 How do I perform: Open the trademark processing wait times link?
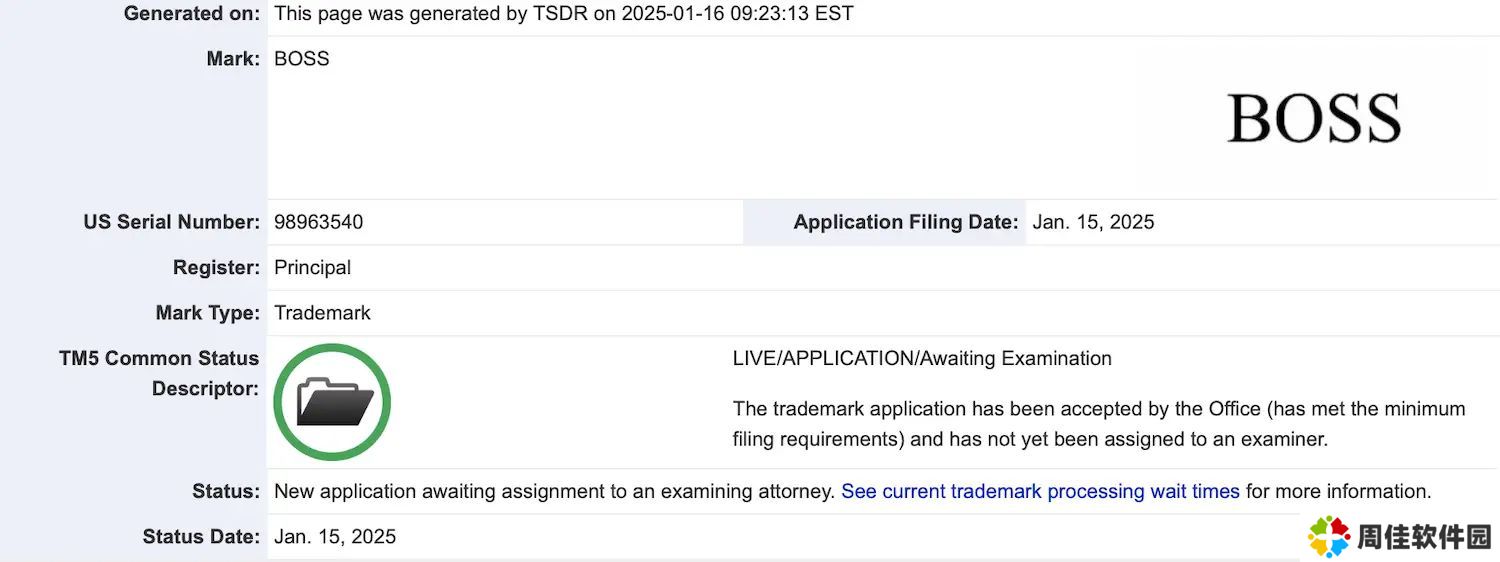(x=1040, y=491)
